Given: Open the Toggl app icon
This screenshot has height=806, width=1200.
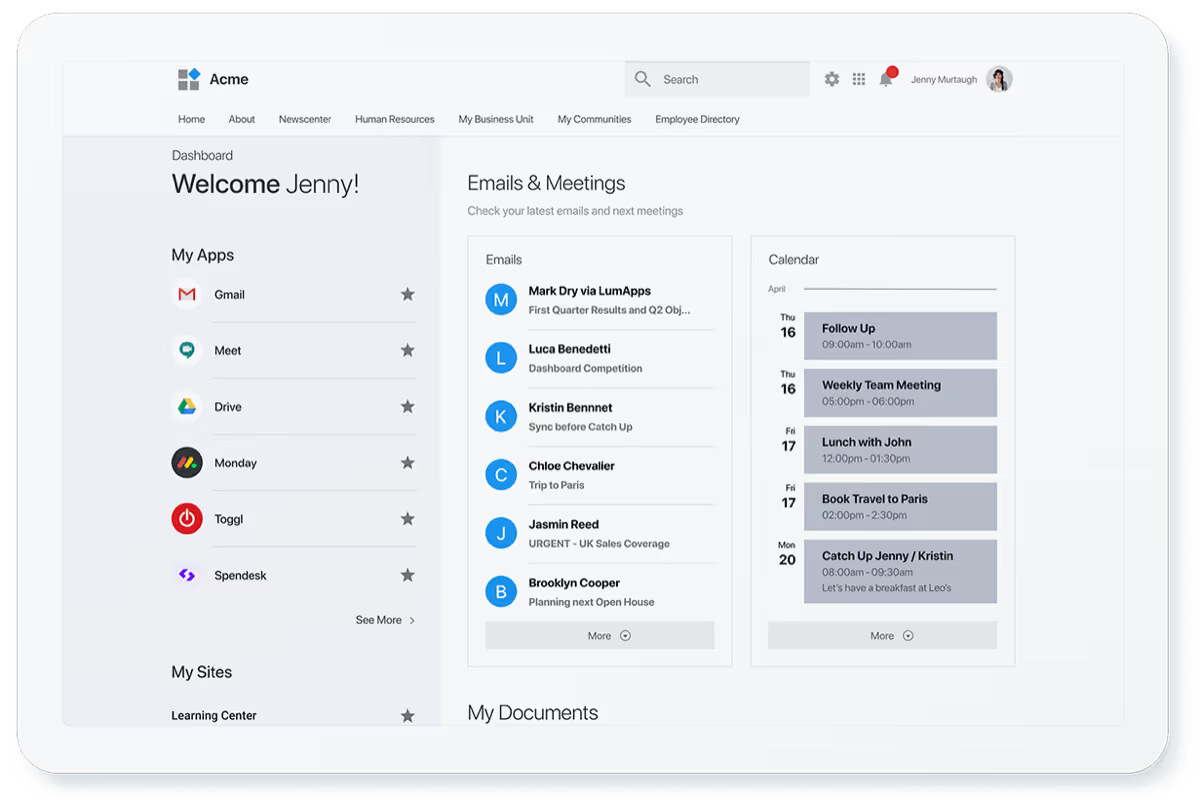Looking at the screenshot, I should [187, 519].
